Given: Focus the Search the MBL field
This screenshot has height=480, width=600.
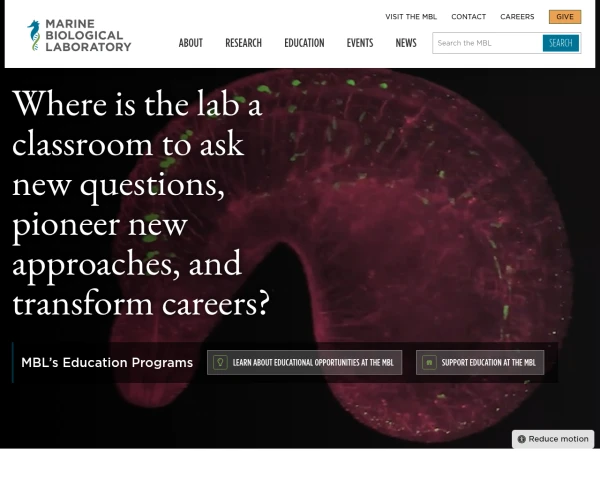Looking at the screenshot, I should pyautogui.click(x=488, y=43).
